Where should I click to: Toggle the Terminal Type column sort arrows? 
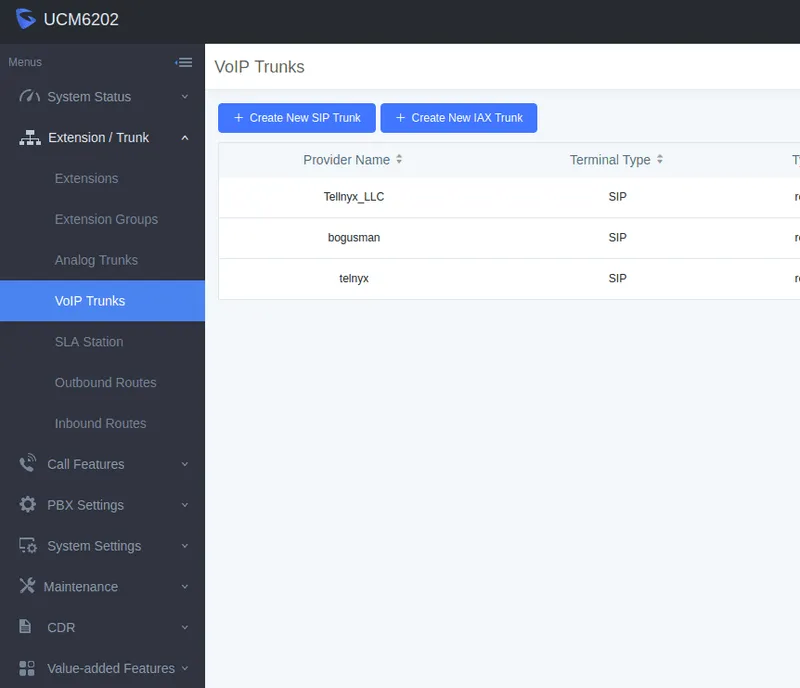click(660, 160)
